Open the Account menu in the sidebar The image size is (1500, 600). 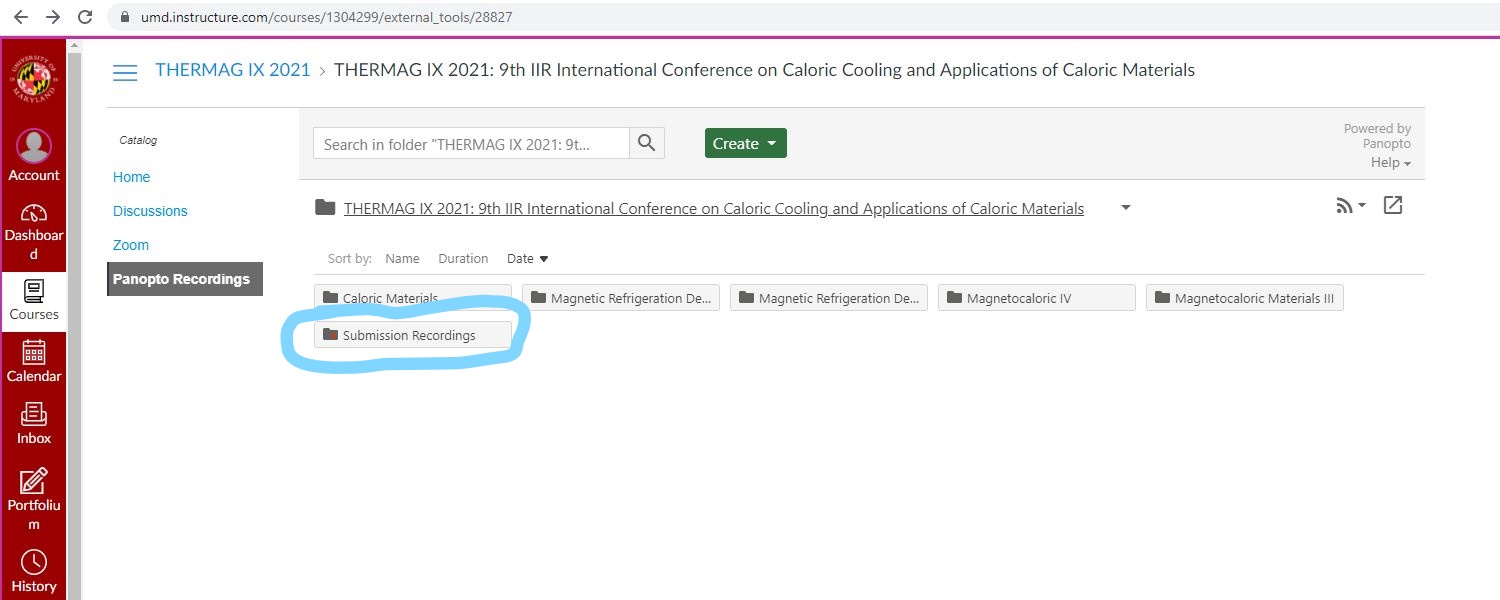(x=34, y=155)
